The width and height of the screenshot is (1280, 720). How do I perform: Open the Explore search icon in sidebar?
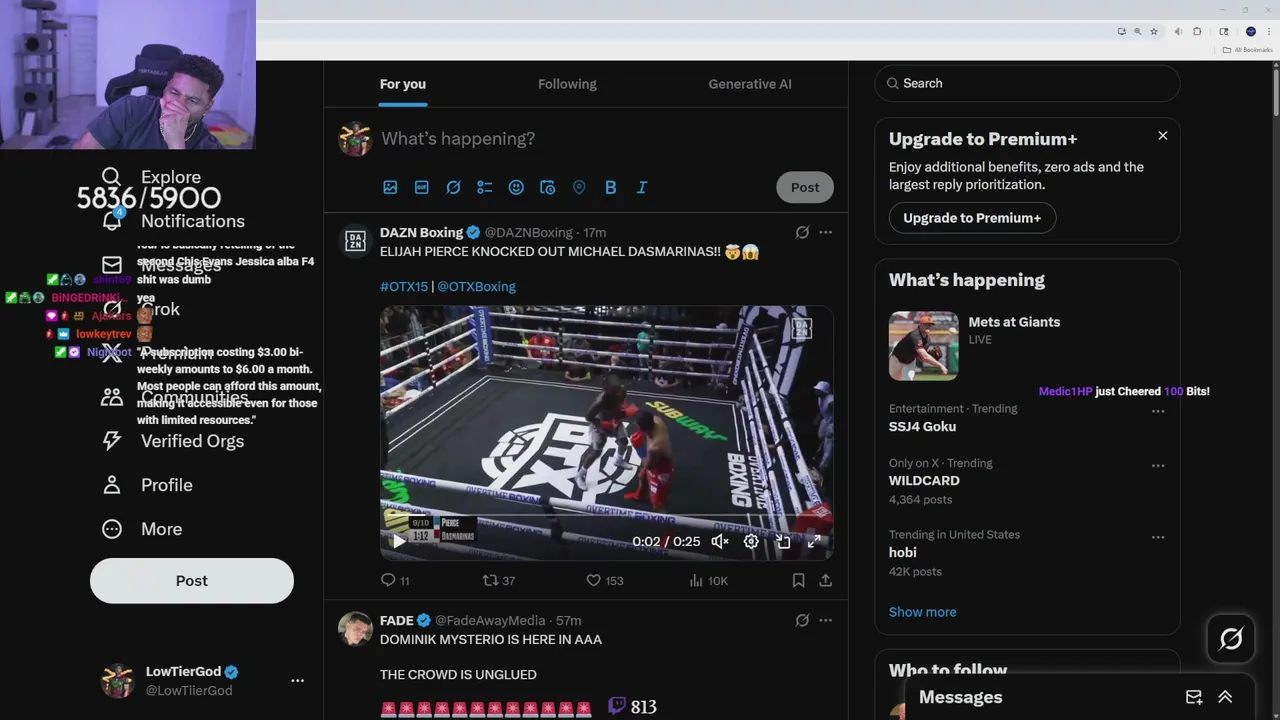click(111, 177)
